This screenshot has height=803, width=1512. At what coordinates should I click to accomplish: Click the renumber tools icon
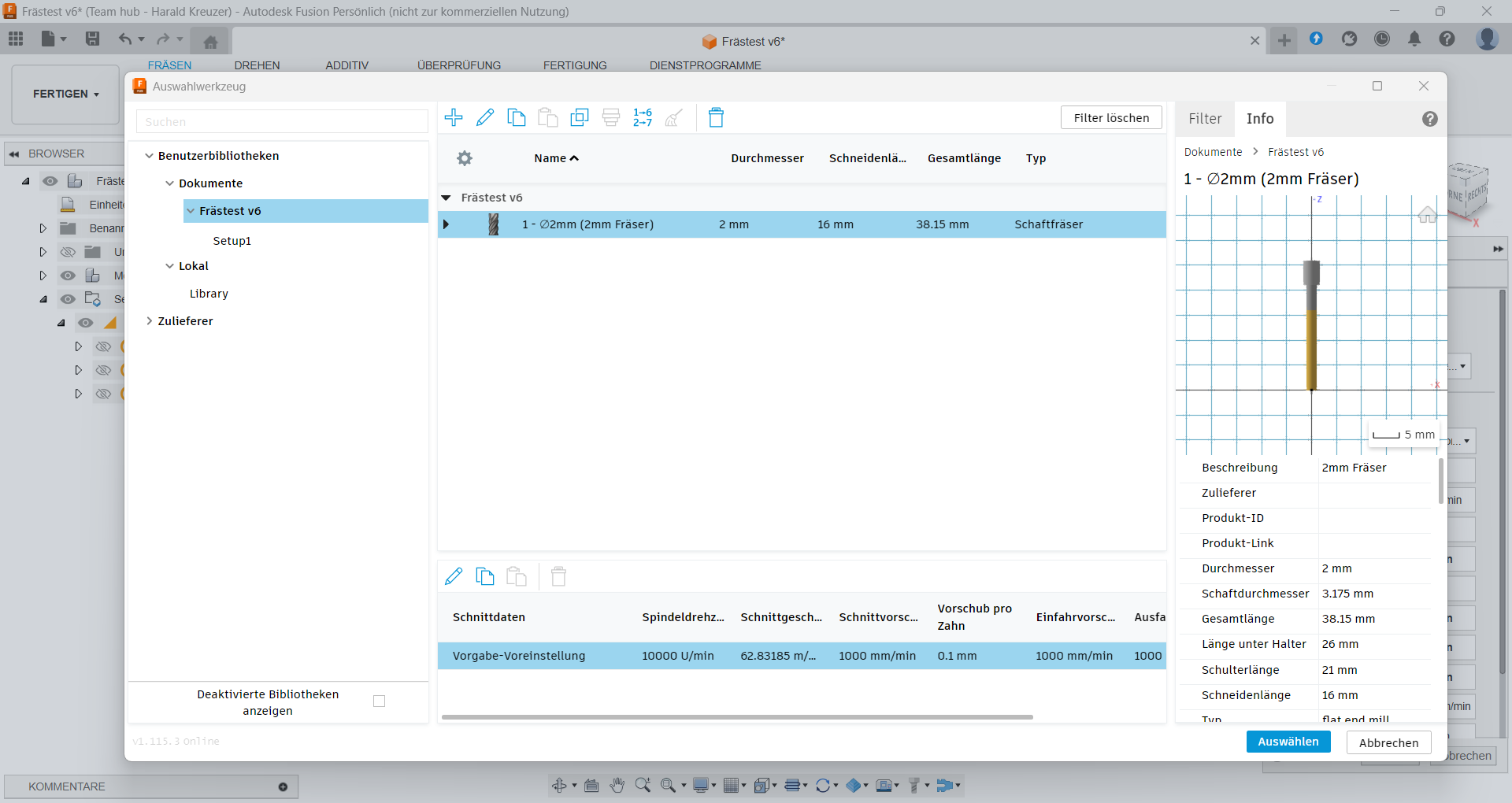pyautogui.click(x=643, y=118)
